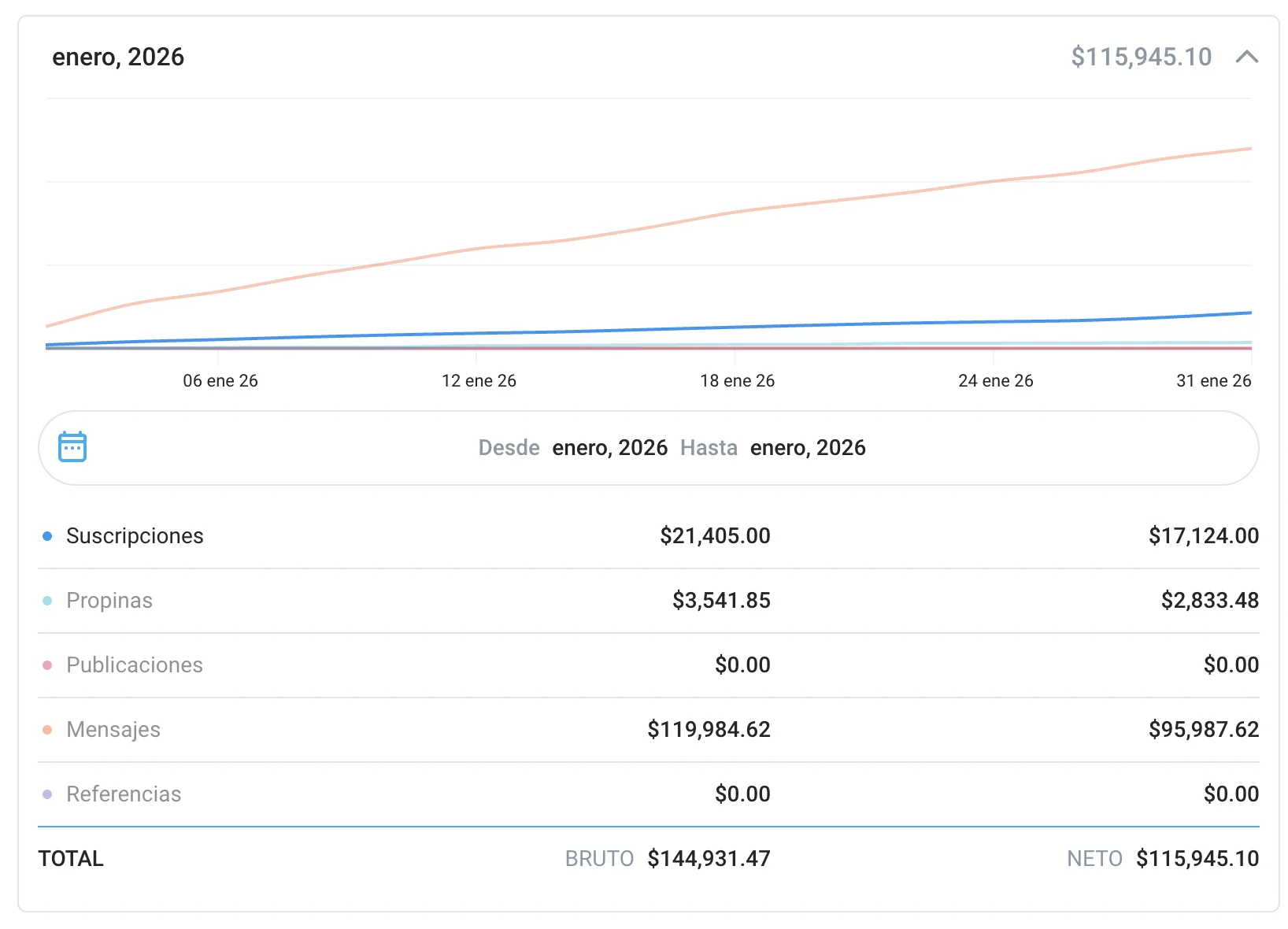This screenshot has height=929, width=1288.
Task: Collapse the enero, 2026 earnings panel chevron
Action: [1247, 57]
